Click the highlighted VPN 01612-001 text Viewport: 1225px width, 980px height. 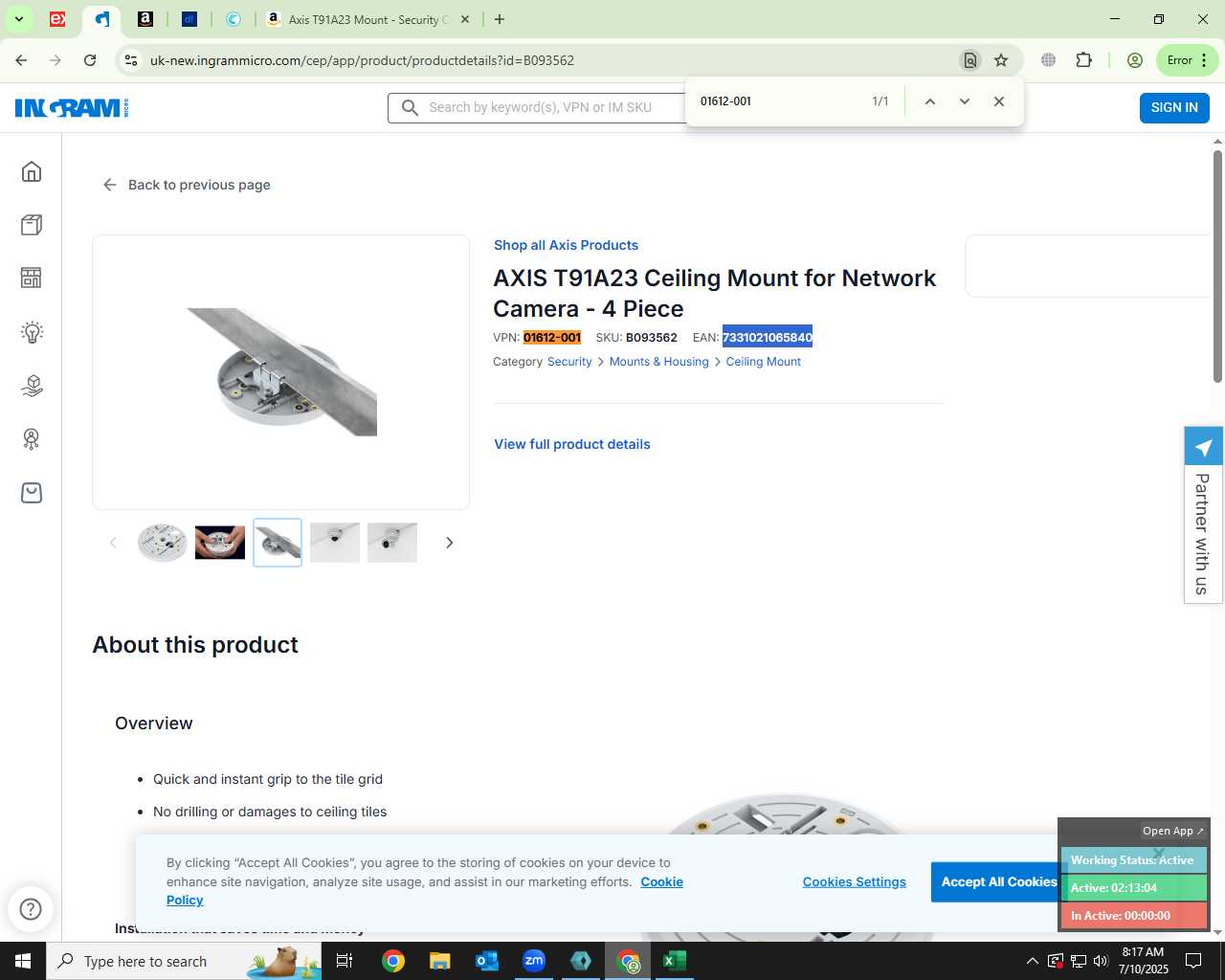point(552,338)
